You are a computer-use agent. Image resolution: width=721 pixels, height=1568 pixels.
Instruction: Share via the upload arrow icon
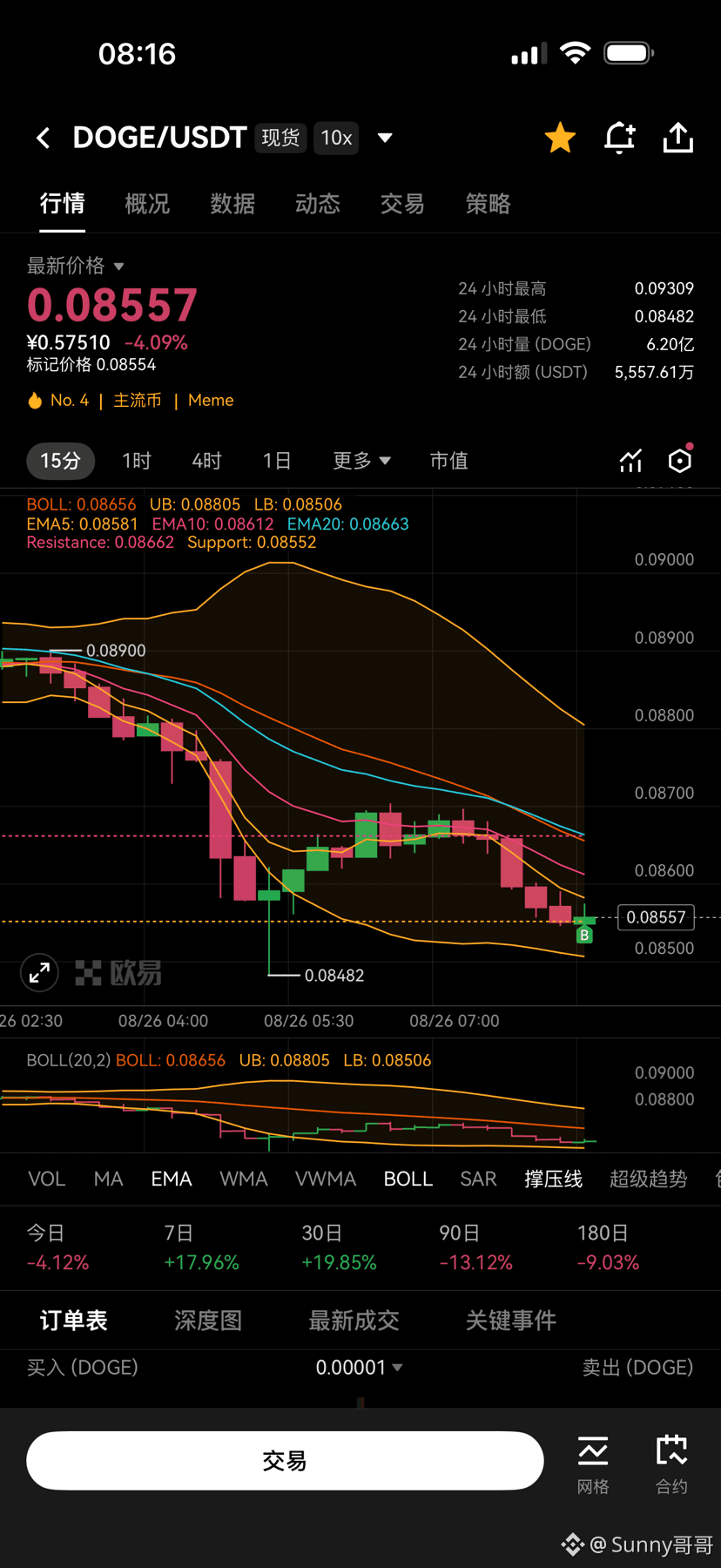[678, 138]
